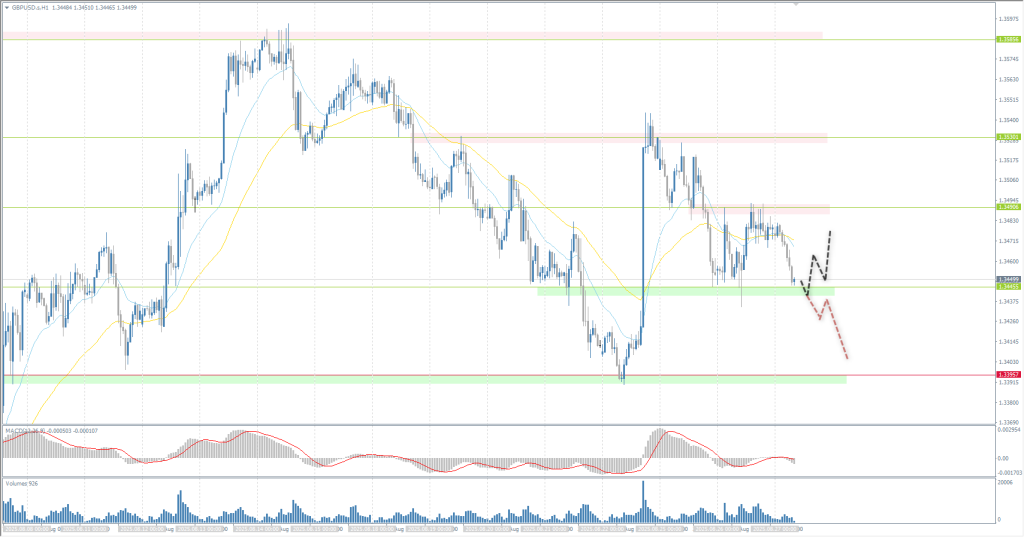
Task: Select the 1.35856 green price label
Action: coord(1008,40)
